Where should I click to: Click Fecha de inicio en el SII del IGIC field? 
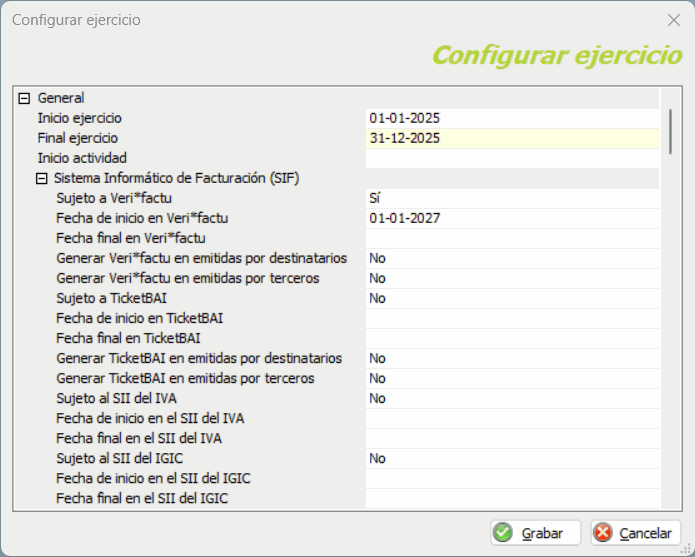[512, 479]
